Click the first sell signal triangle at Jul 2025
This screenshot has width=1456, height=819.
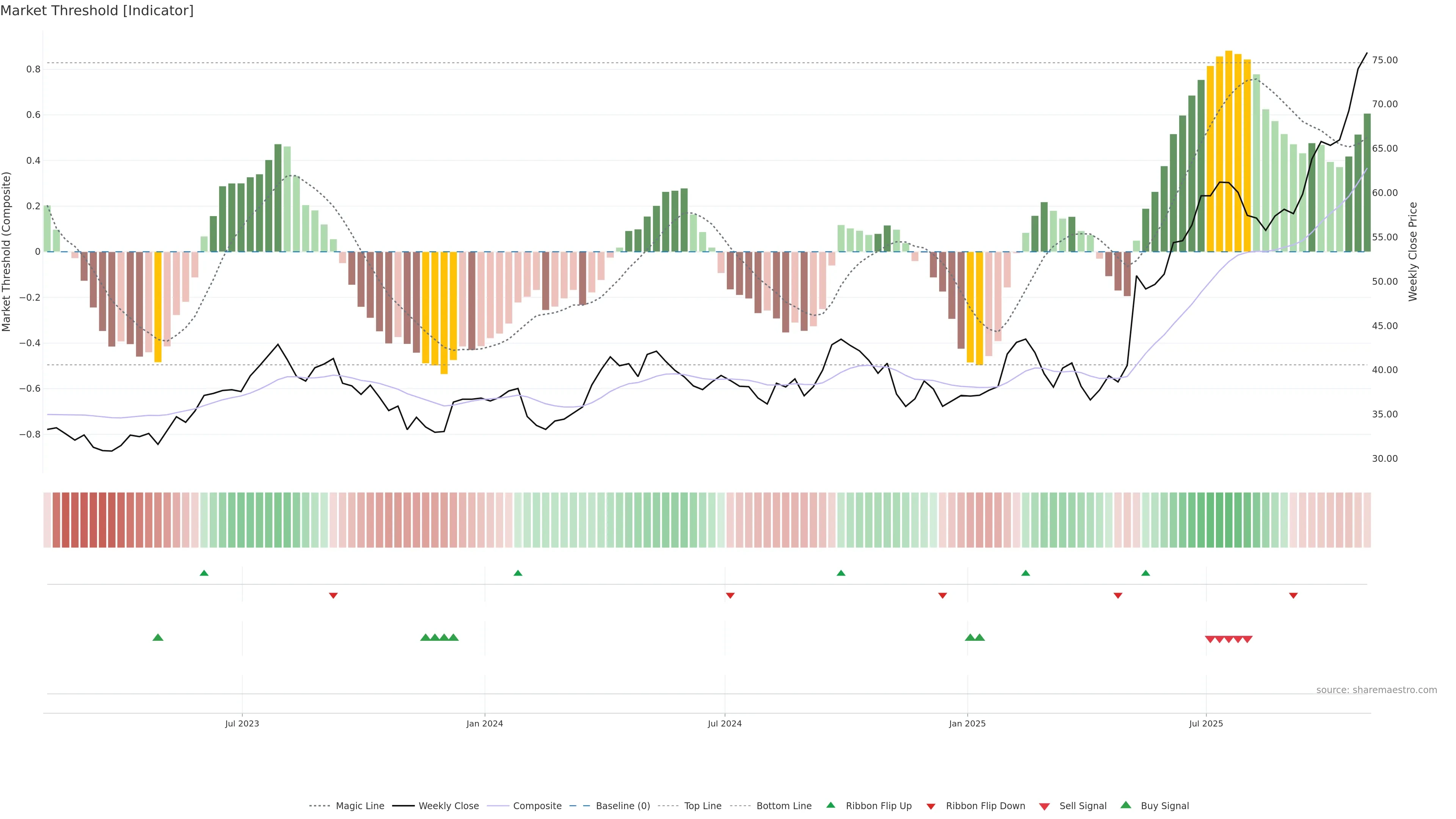click(x=1210, y=639)
